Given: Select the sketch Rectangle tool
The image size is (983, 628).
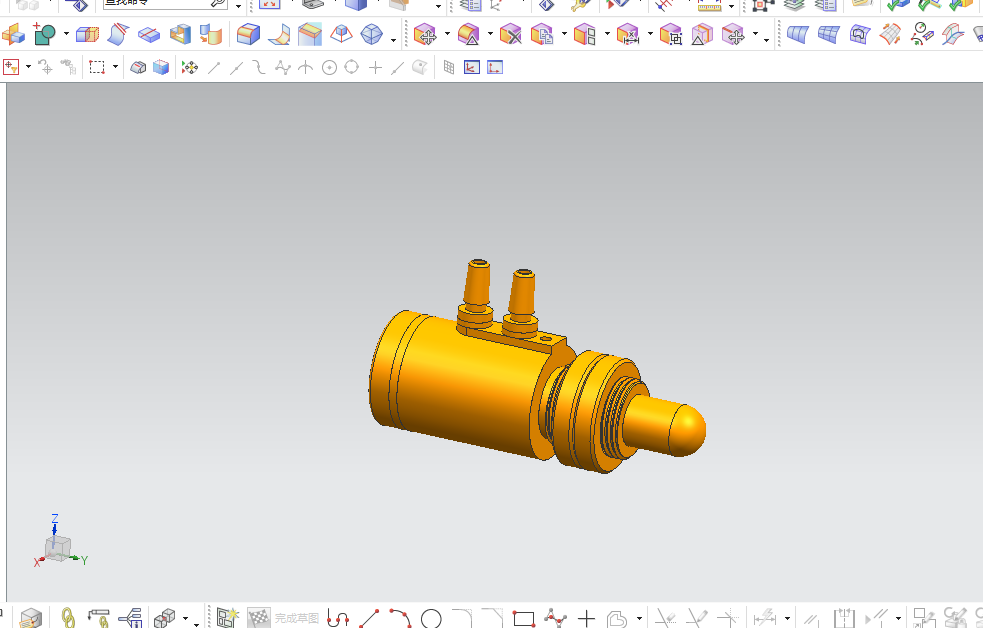Looking at the screenshot, I should [x=523, y=618].
